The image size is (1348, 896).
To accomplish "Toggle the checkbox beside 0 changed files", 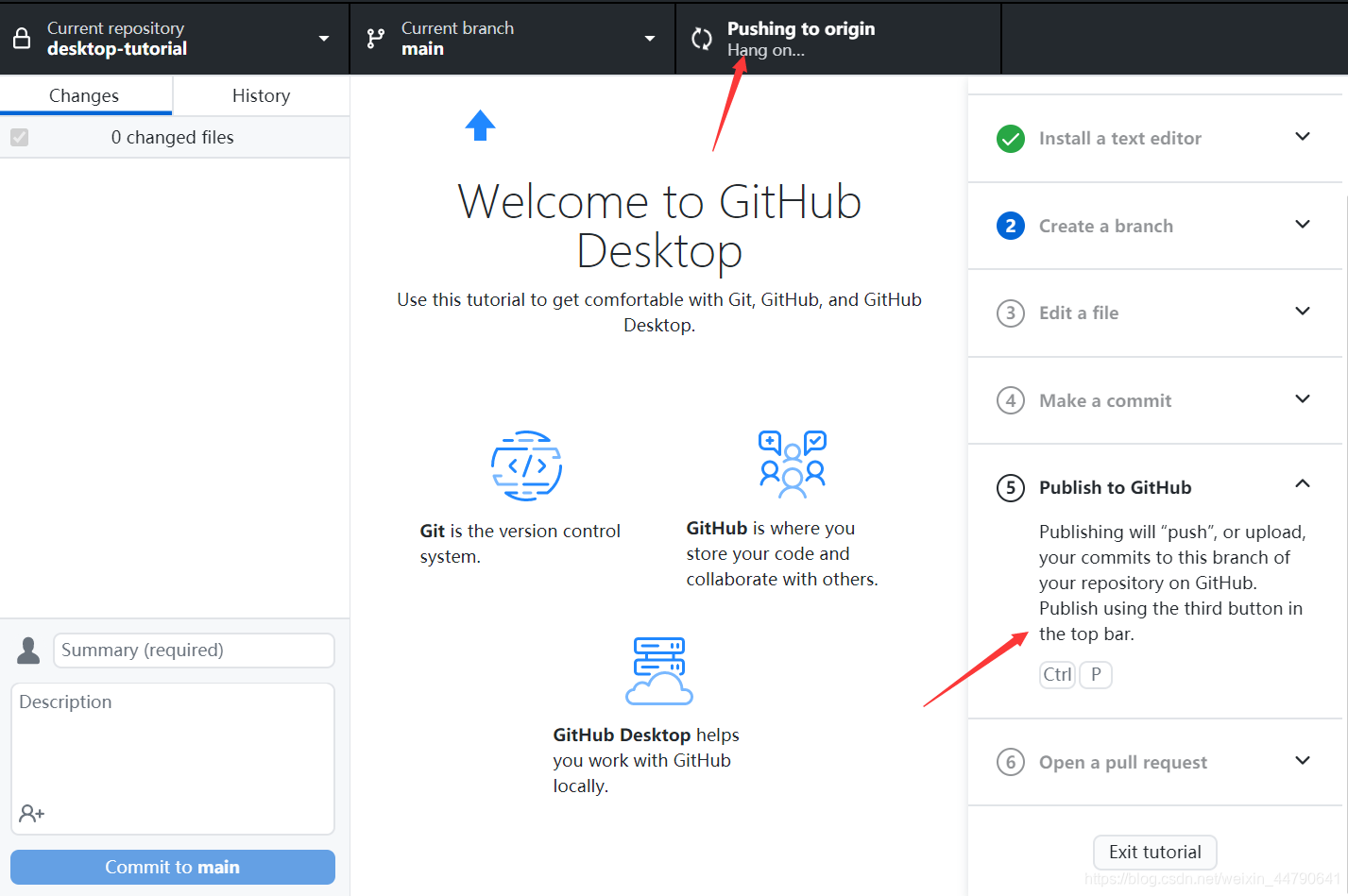I will point(20,138).
